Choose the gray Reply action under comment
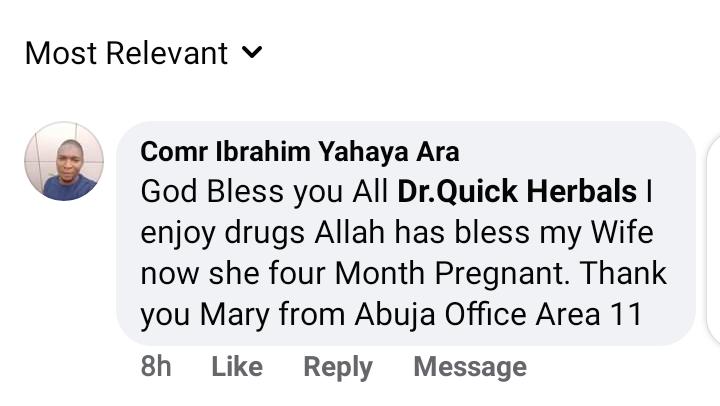The width and height of the screenshot is (720, 406). tap(338, 367)
